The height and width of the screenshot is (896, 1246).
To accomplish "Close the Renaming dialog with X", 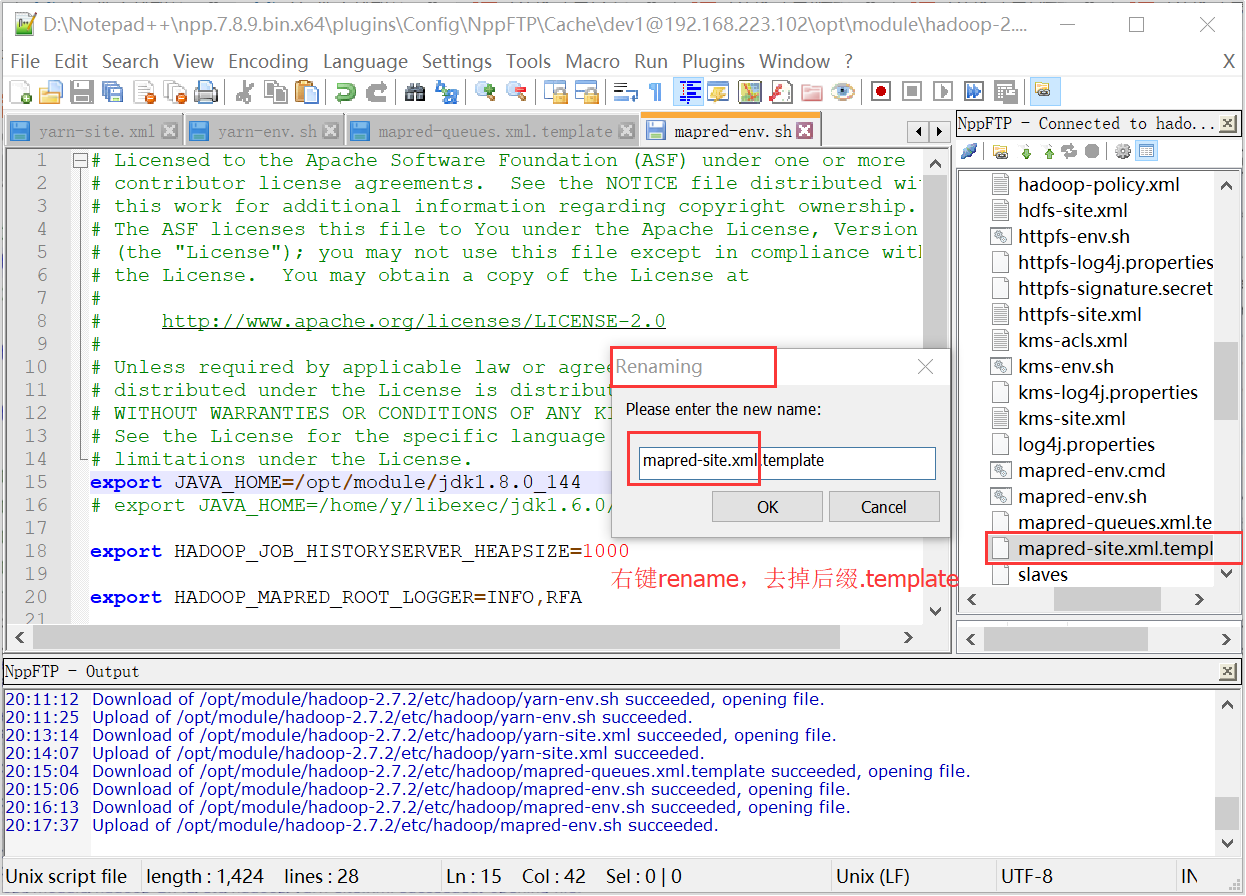I will coord(926,367).
